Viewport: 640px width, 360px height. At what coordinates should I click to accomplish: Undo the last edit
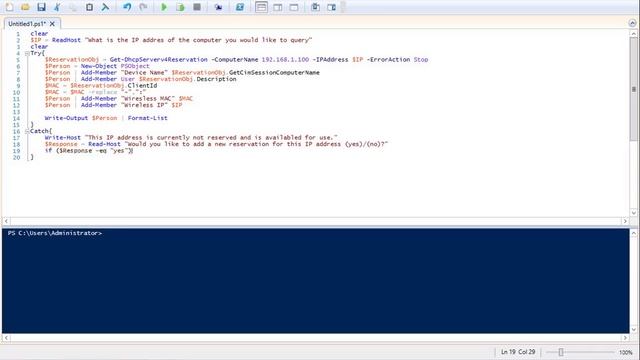pos(127,7)
